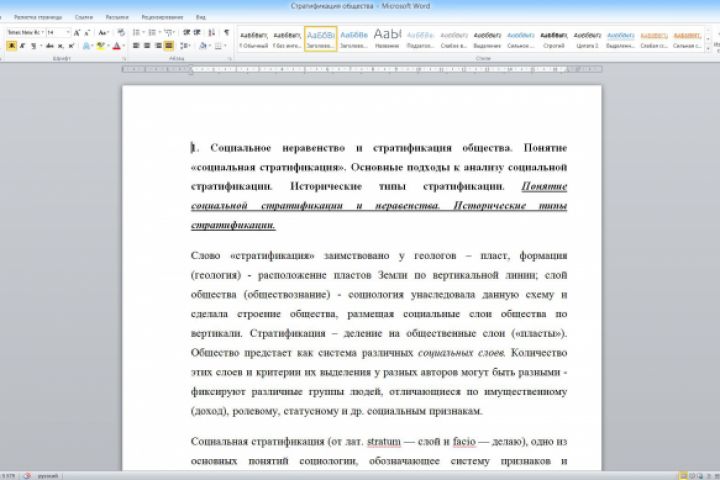Click the word "facio" in document
The width and height of the screenshot is (720, 480).
click(x=464, y=441)
